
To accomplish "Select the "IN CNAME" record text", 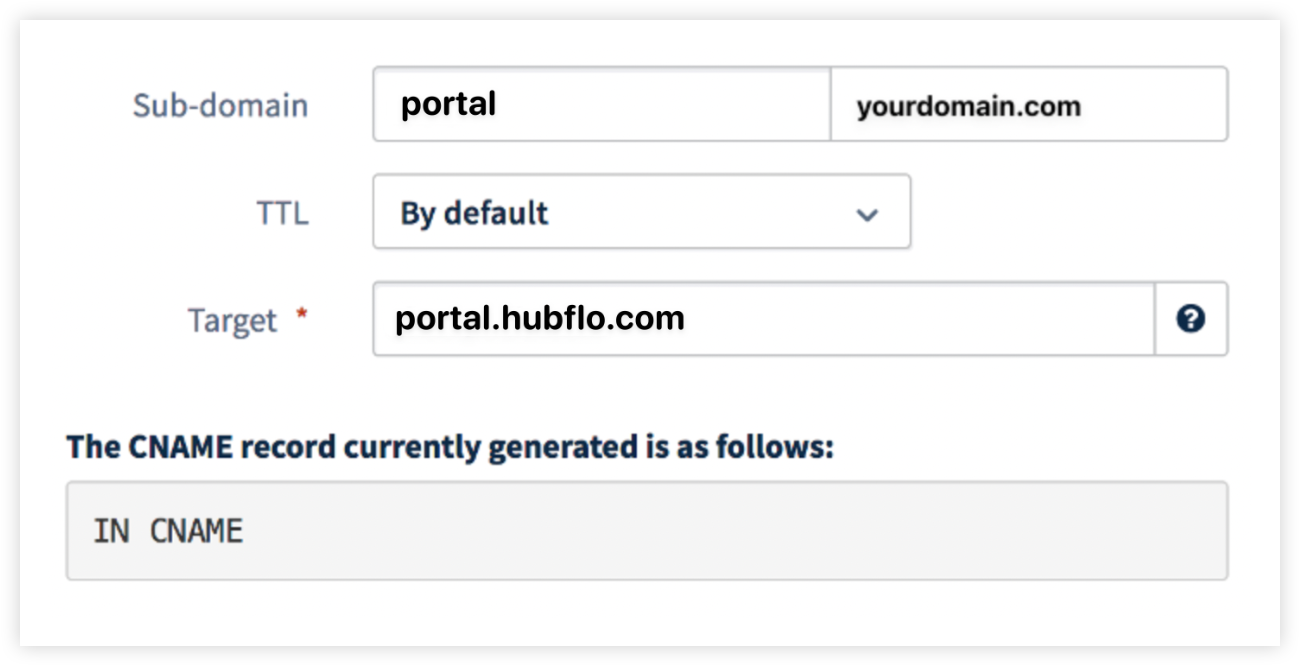I will (168, 531).
